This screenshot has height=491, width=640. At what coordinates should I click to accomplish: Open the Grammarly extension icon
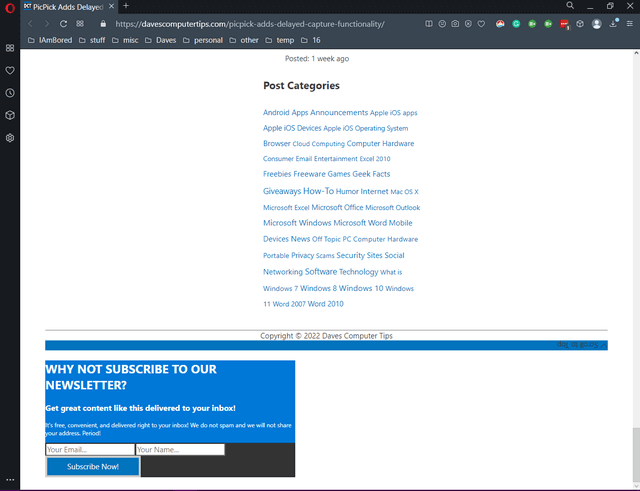point(516,24)
